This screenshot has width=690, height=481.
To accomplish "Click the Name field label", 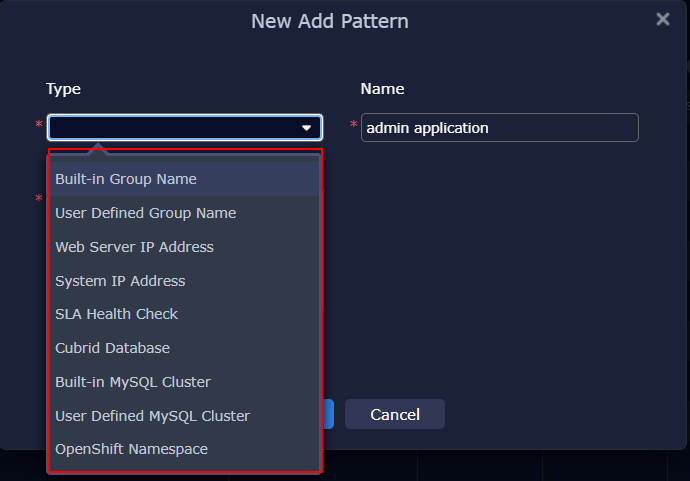I will coord(382,89).
